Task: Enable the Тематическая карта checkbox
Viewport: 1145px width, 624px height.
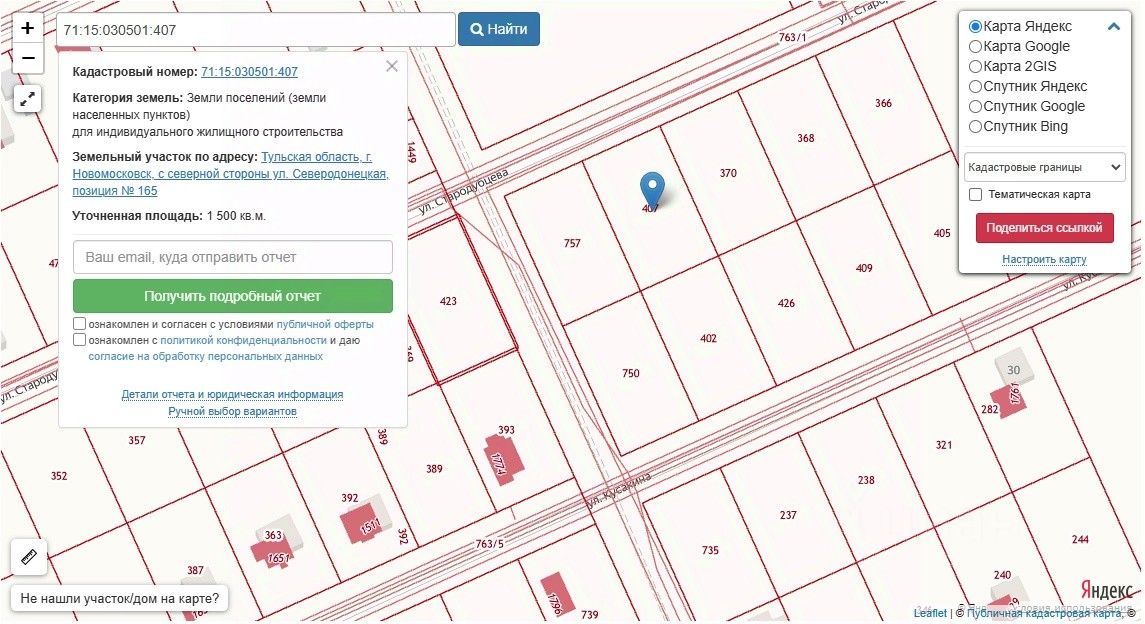Action: (976, 194)
